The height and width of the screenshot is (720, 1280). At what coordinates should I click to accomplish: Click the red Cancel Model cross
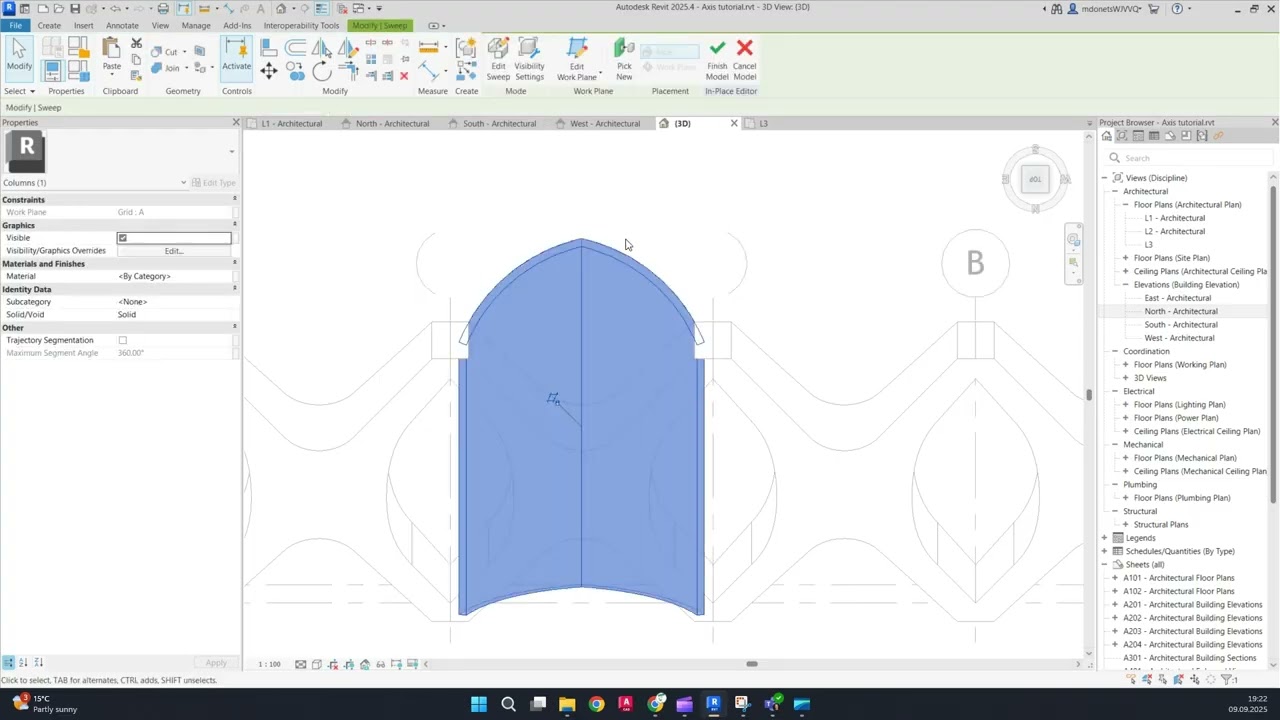744,60
